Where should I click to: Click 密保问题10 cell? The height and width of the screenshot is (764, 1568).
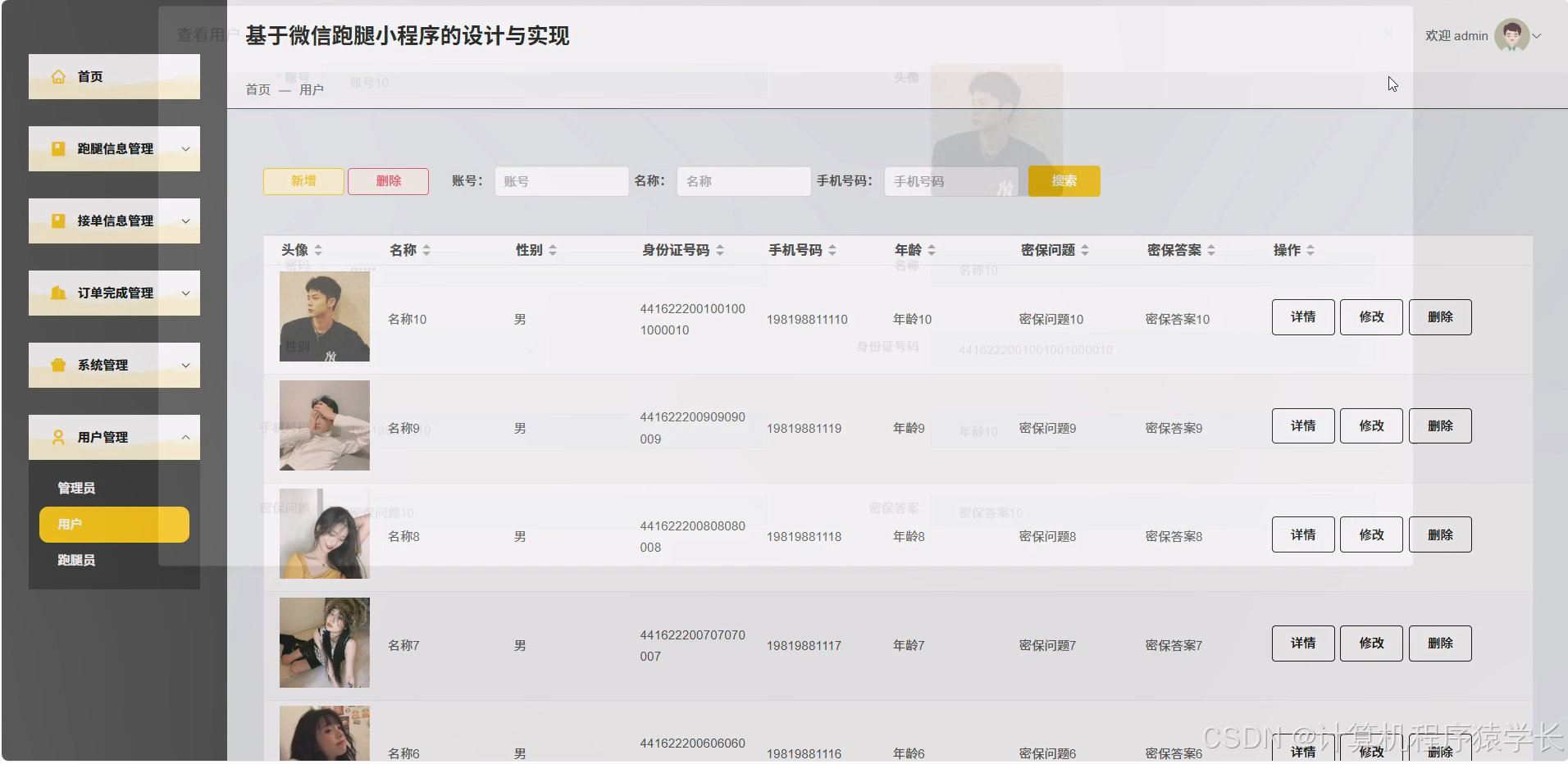1051,320
